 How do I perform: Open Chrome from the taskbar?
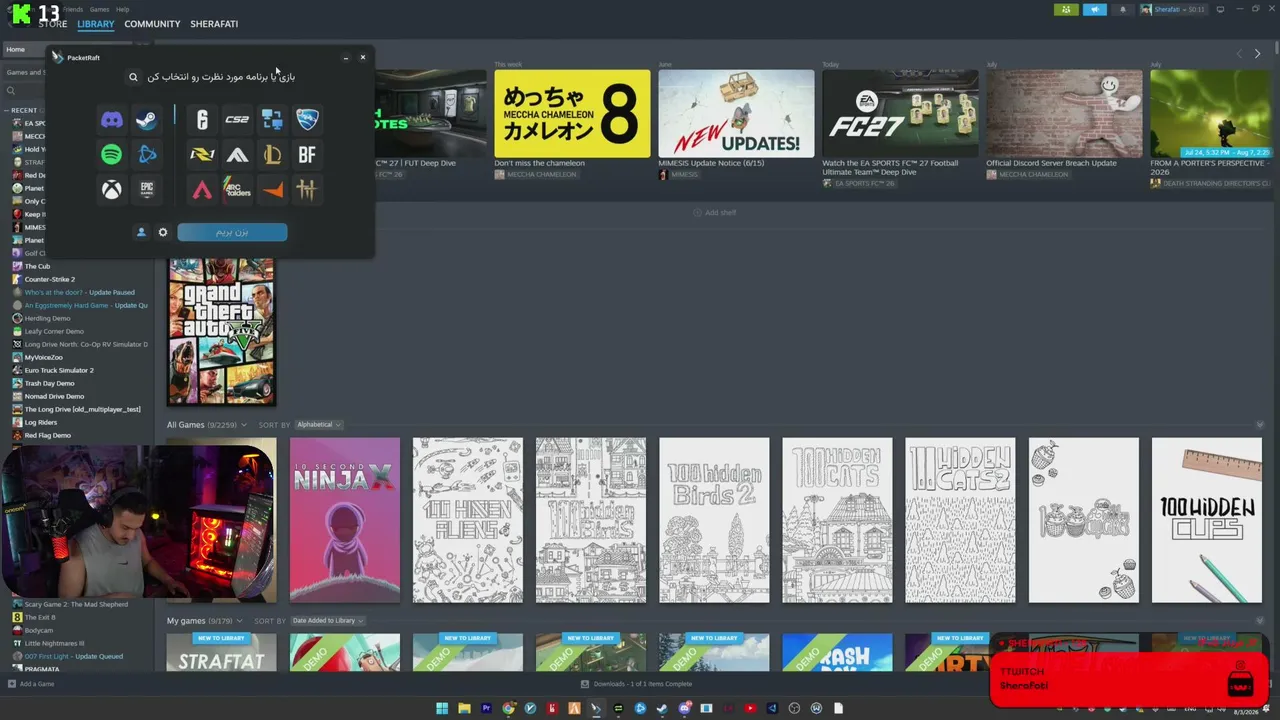pos(508,709)
